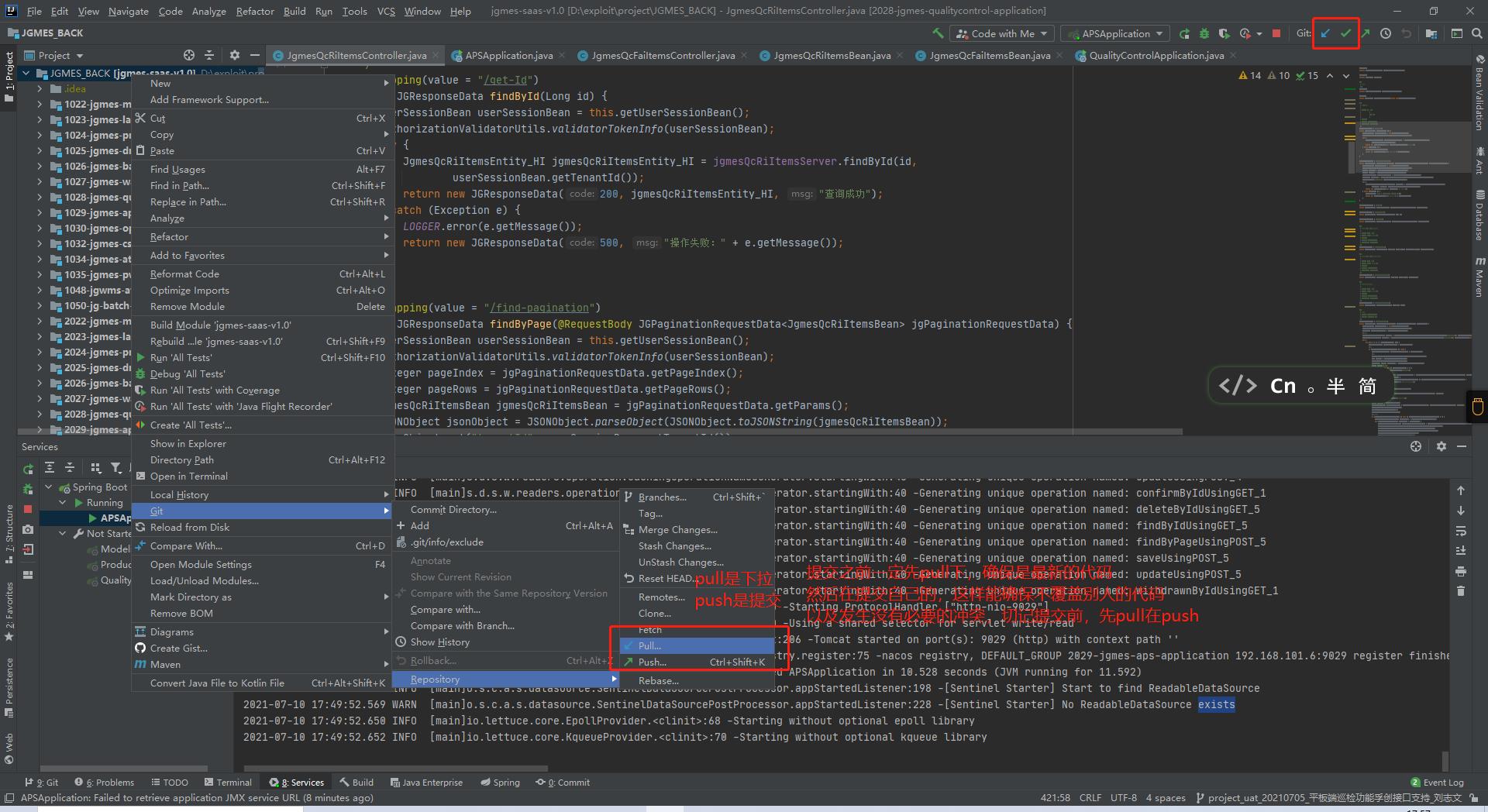Image resolution: width=1488 pixels, height=812 pixels.
Task: Open the Refactor menu in the menu bar
Action: pyautogui.click(x=255, y=11)
